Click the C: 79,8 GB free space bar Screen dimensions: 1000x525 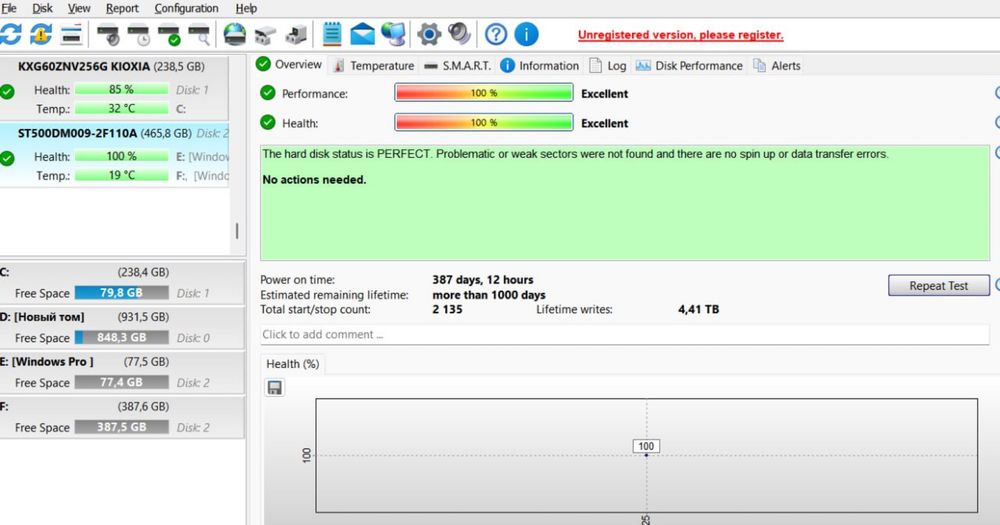(x=121, y=293)
